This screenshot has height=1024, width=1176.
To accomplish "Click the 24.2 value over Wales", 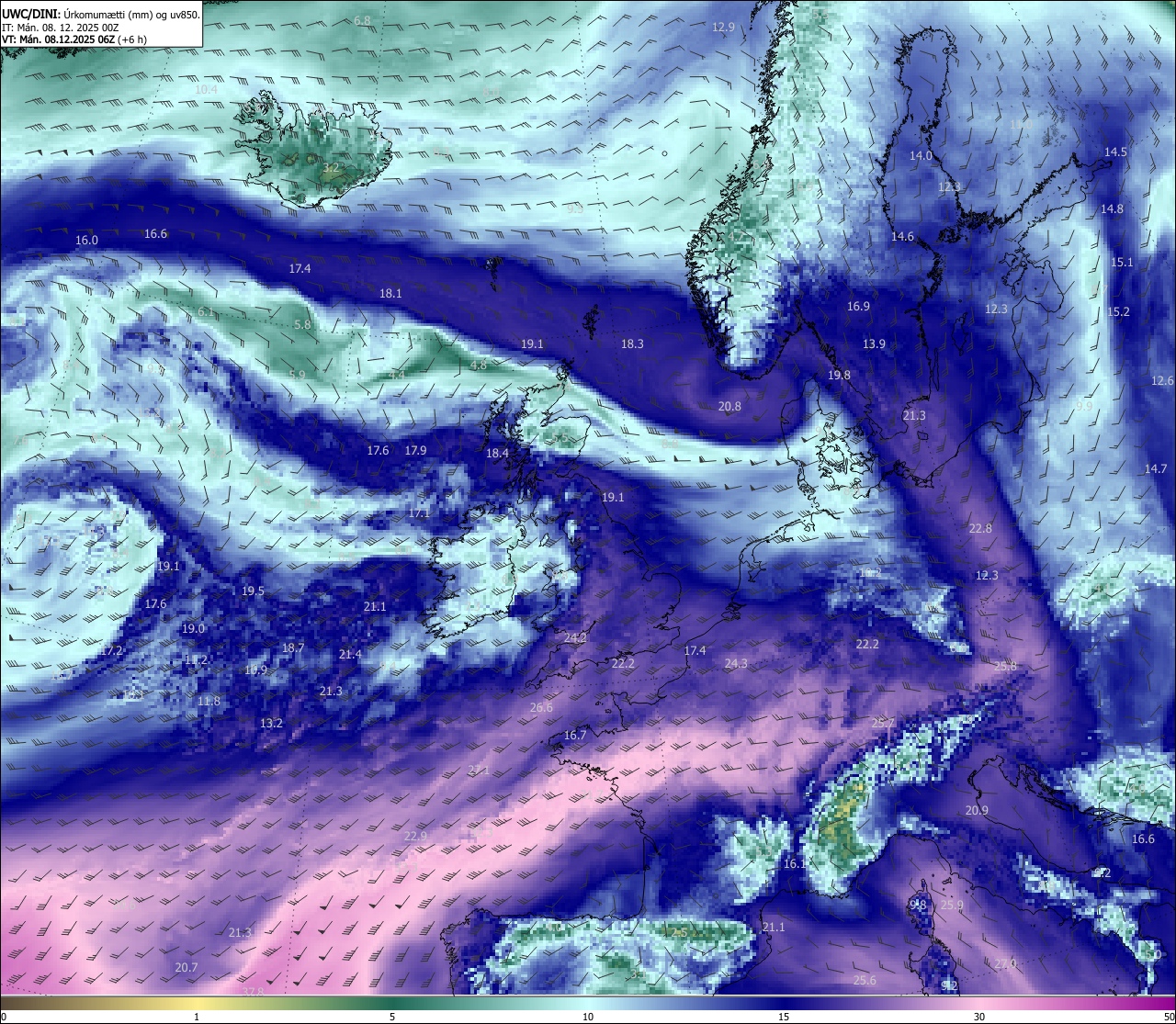I will pyautogui.click(x=575, y=637).
